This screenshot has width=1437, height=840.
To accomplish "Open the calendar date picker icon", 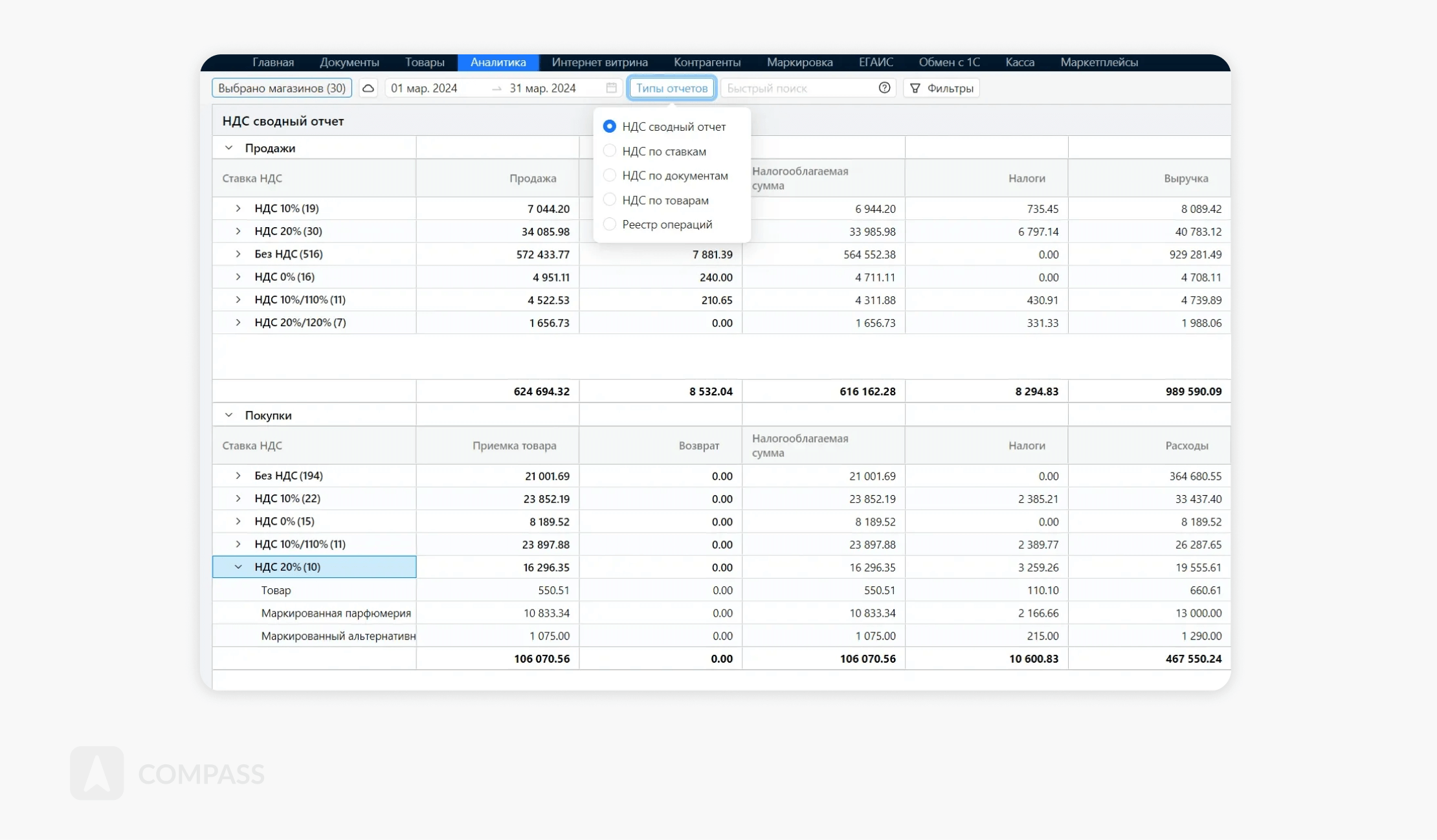I will pos(611,88).
